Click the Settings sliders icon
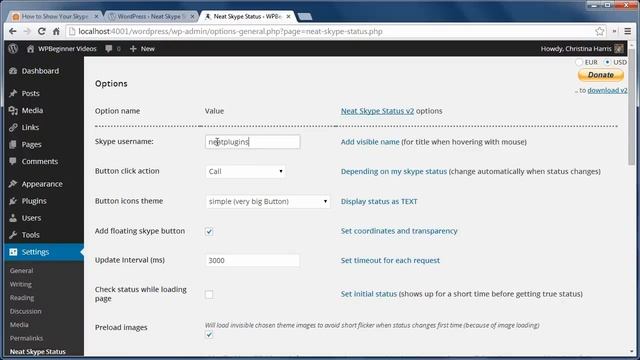Image resolution: width=640 pixels, height=360 pixels. [13, 252]
